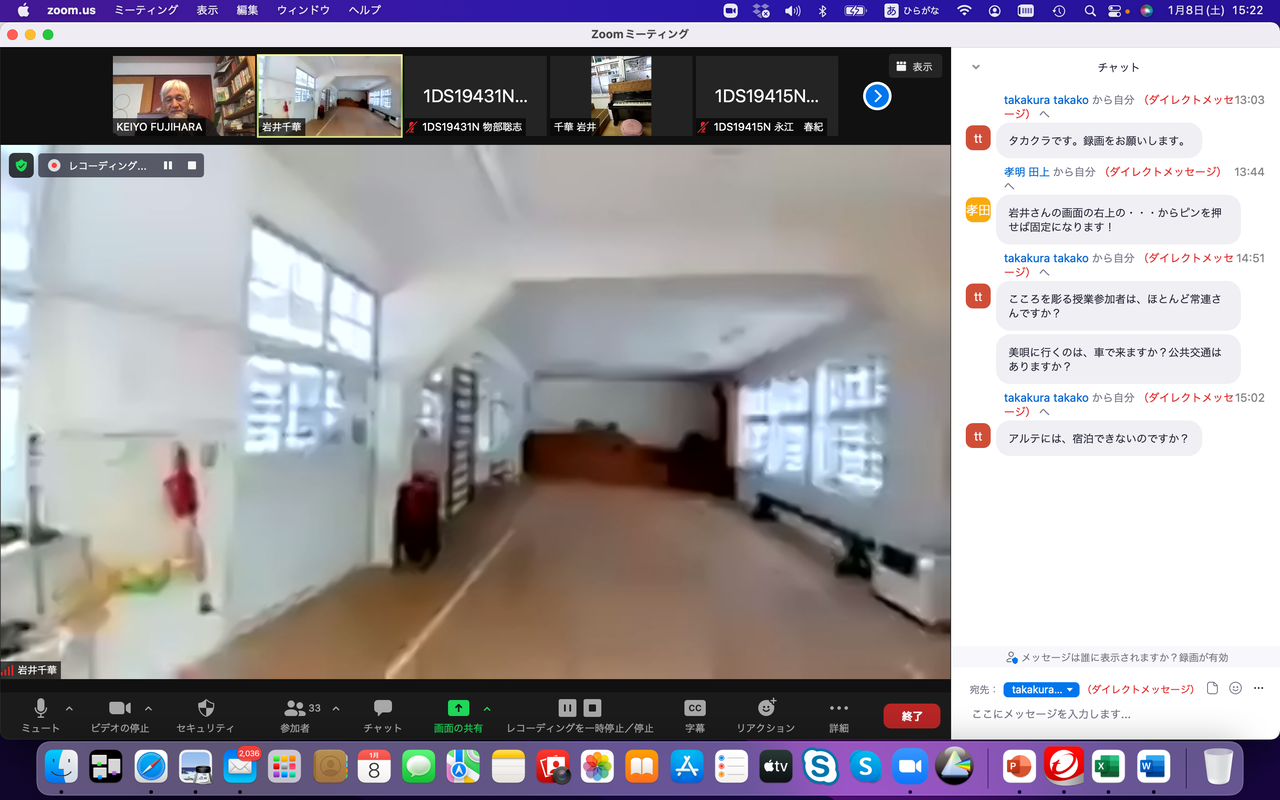
Task: Open the セキュリティ shield in the meeting toolbar
Action: [x=206, y=708]
